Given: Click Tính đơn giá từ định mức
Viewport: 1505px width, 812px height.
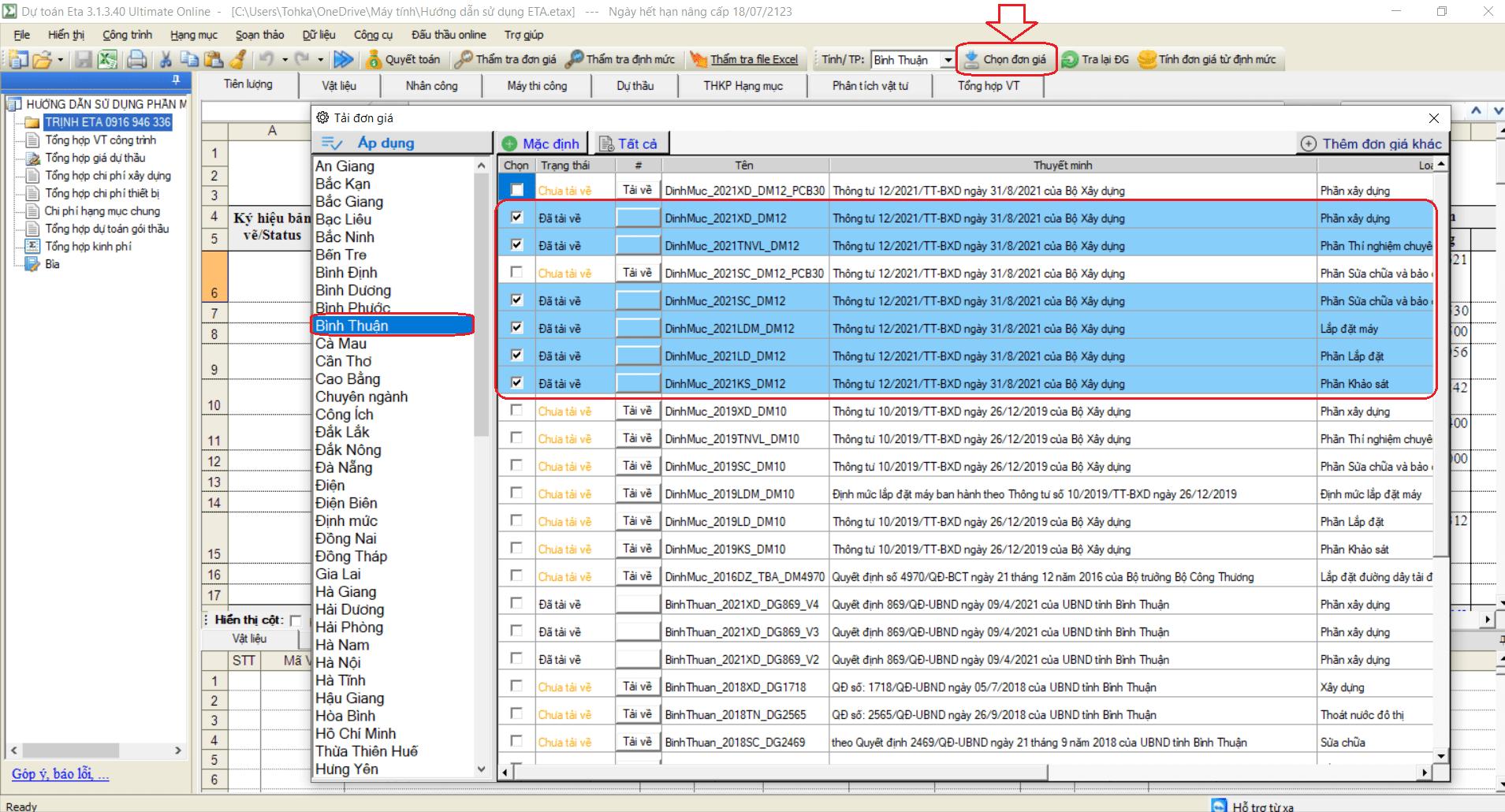Looking at the screenshot, I should [1208, 59].
